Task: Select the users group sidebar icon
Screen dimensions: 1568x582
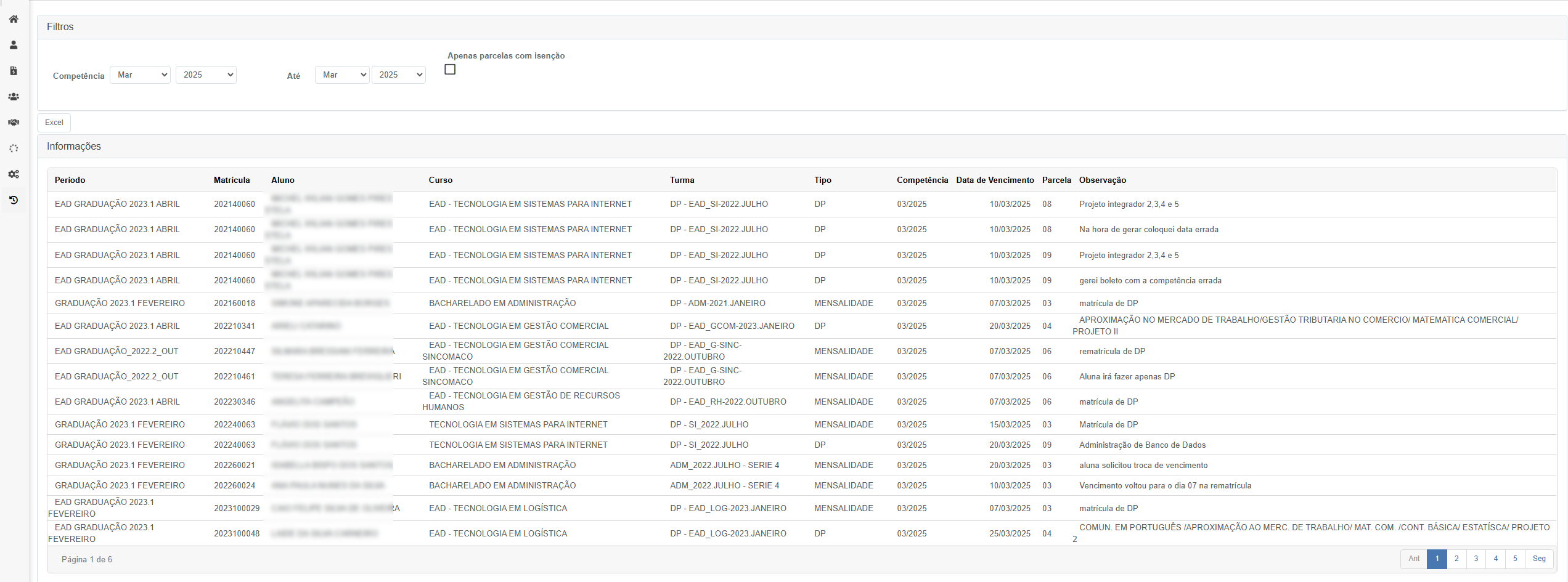Action: coord(14,97)
